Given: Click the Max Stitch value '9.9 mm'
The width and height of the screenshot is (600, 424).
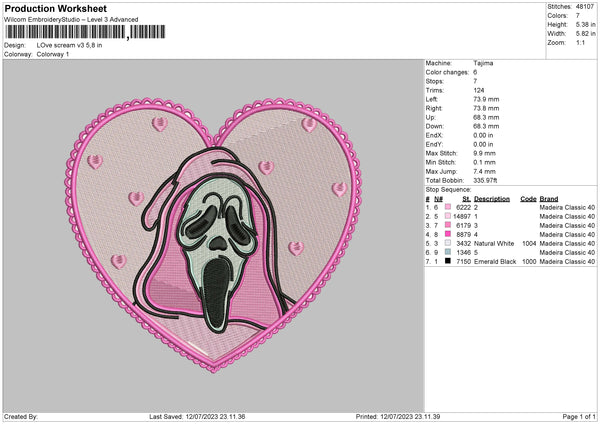Looking at the screenshot, I should [484, 153].
